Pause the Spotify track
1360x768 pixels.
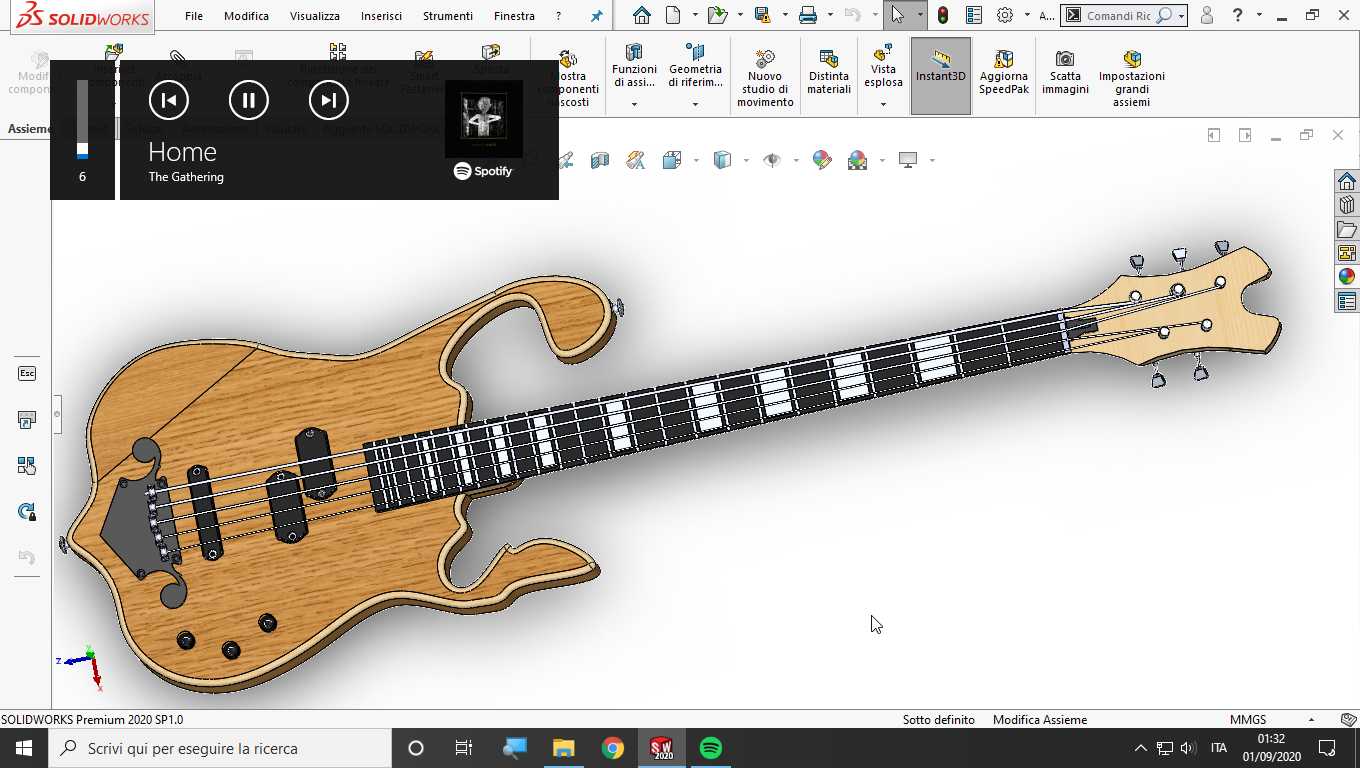(249, 100)
